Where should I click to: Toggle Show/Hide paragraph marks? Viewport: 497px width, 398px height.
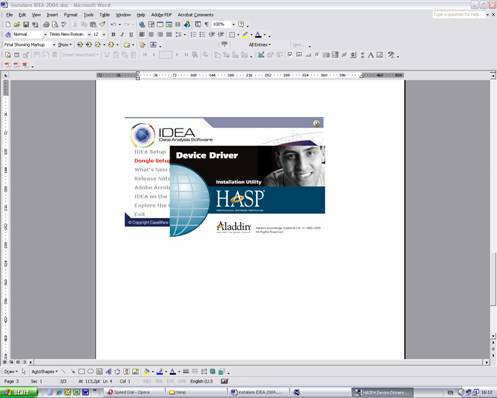(x=207, y=24)
